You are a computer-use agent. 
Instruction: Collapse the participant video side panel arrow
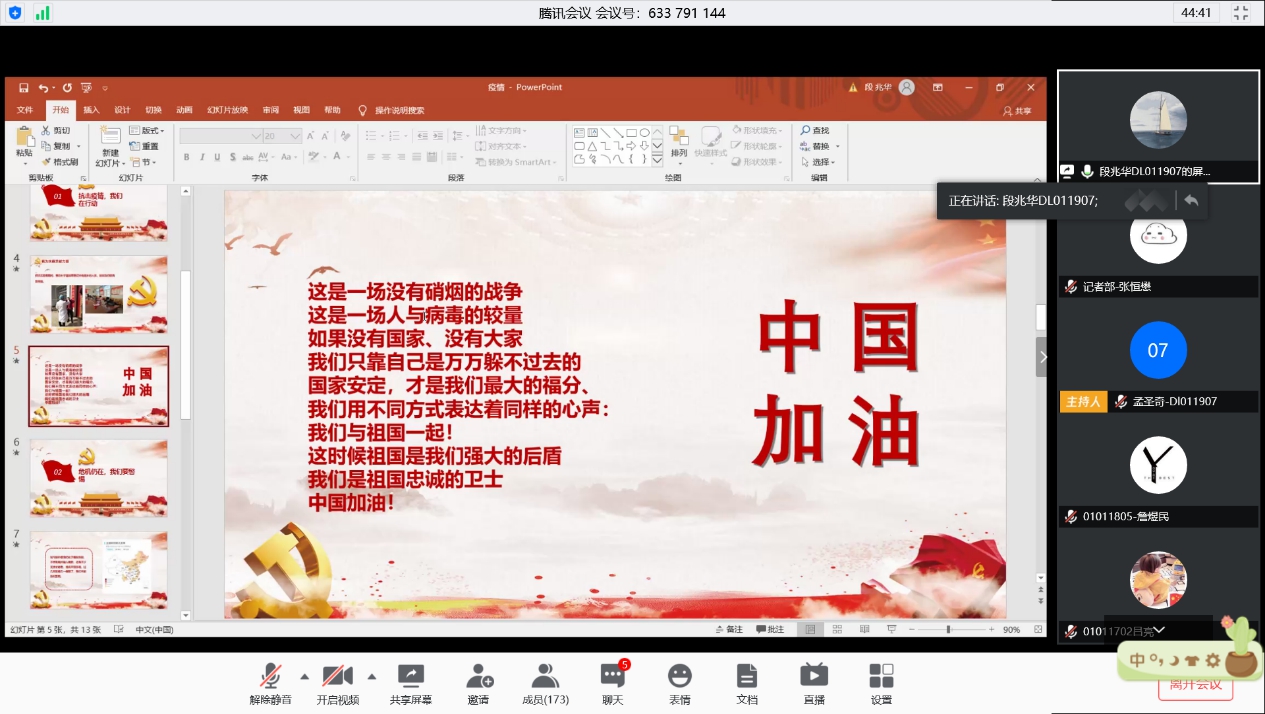(x=1042, y=357)
